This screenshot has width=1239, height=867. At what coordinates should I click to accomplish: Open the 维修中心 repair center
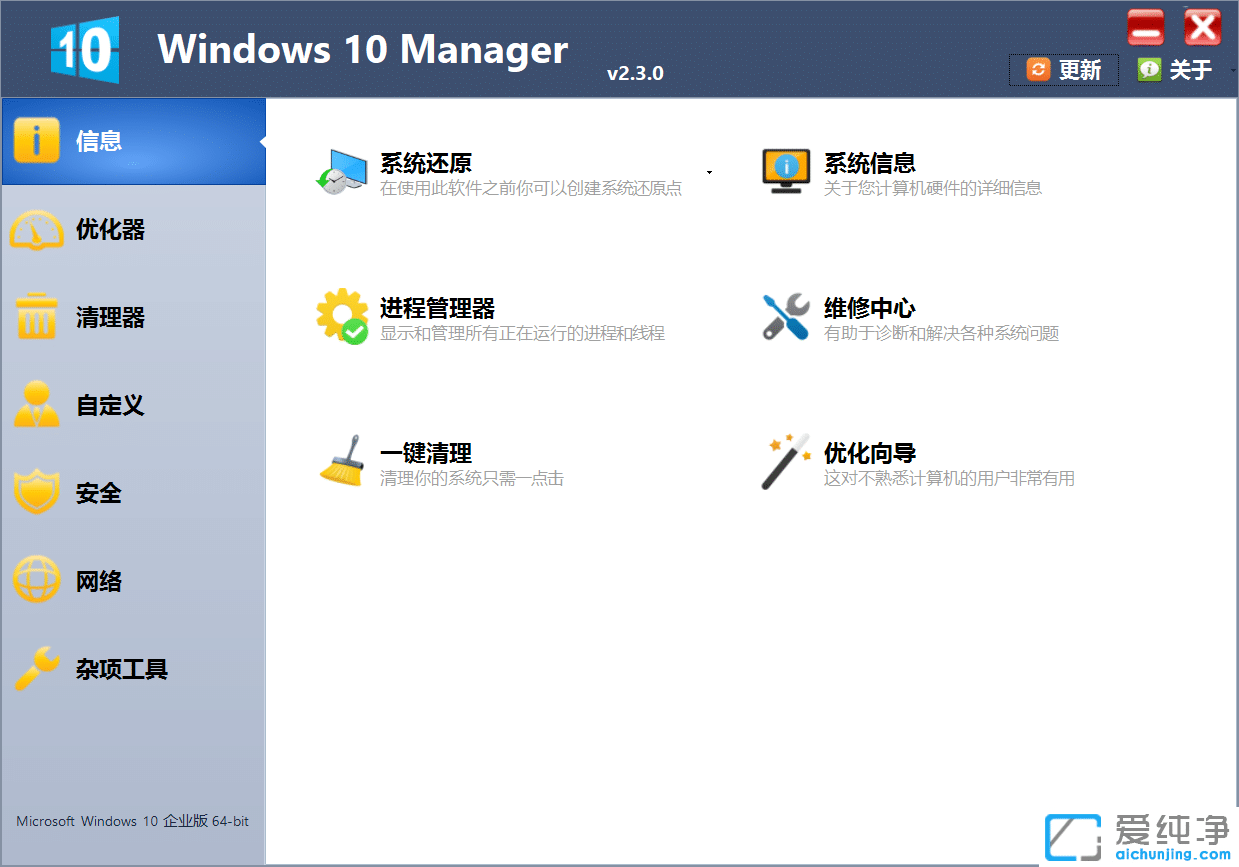coord(866,308)
